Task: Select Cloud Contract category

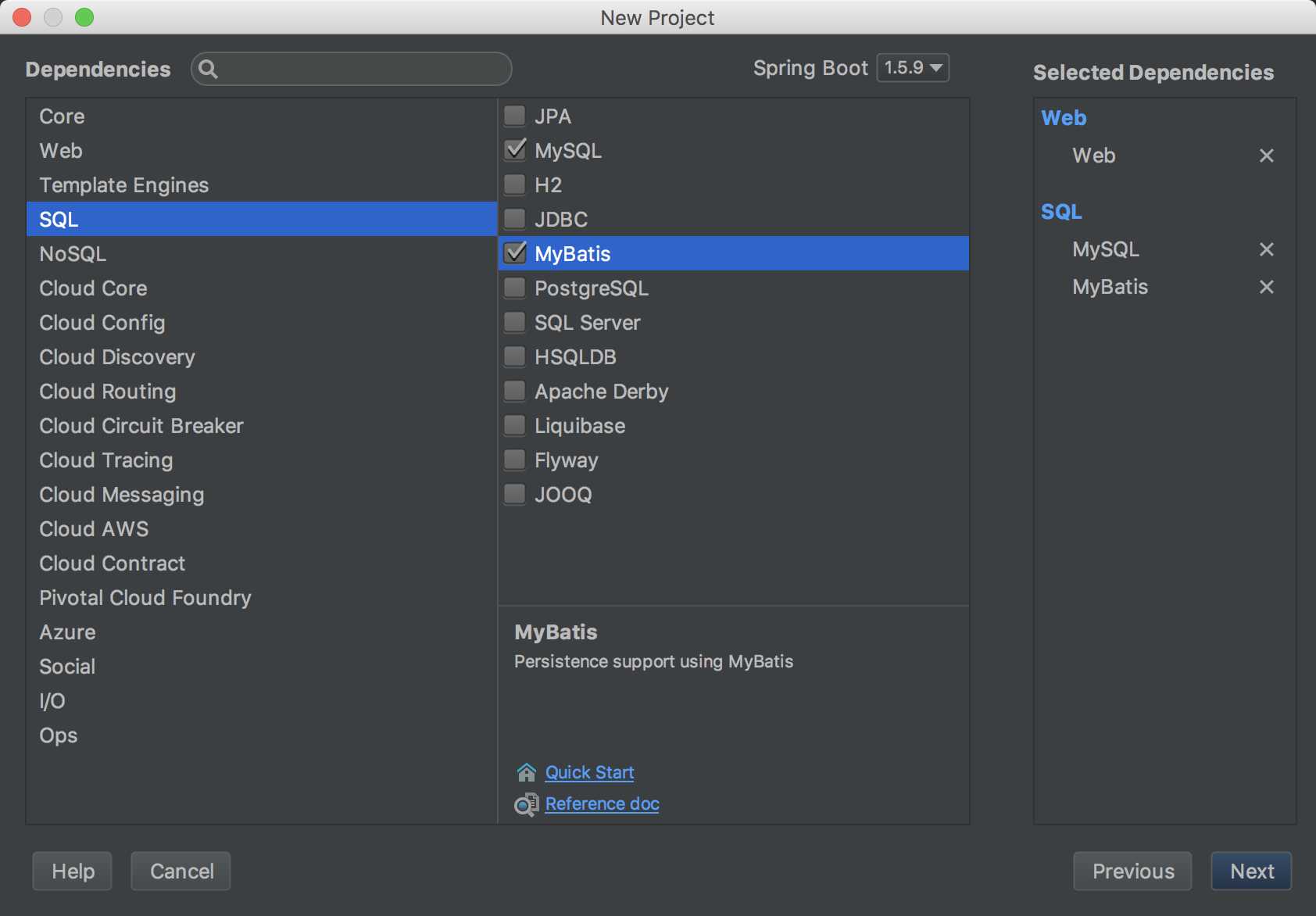Action: (262, 563)
